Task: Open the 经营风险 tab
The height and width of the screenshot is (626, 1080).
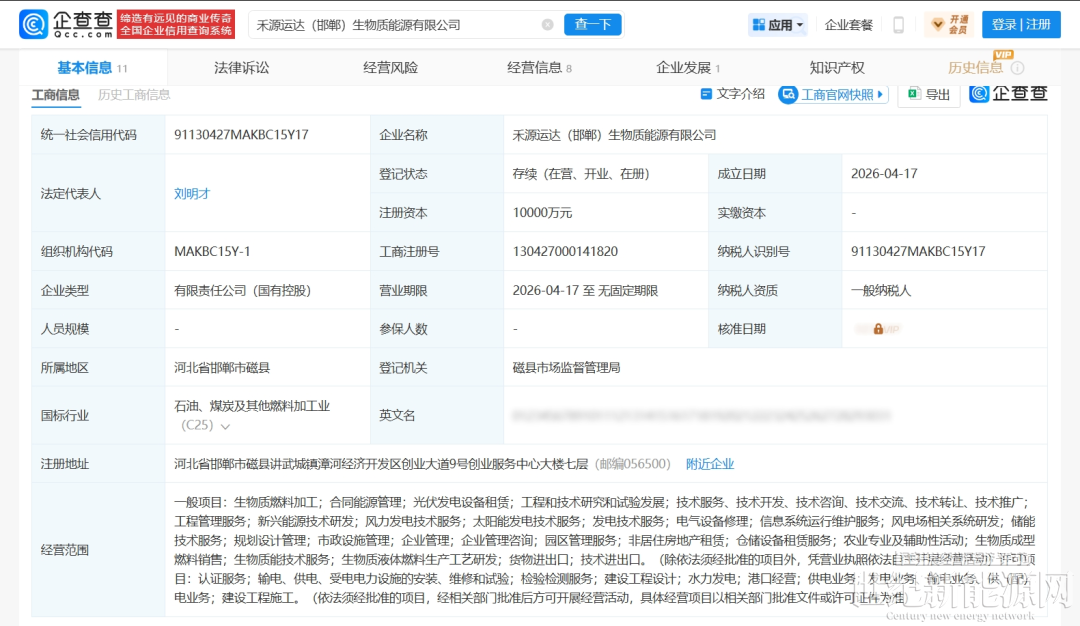Action: coord(391,67)
